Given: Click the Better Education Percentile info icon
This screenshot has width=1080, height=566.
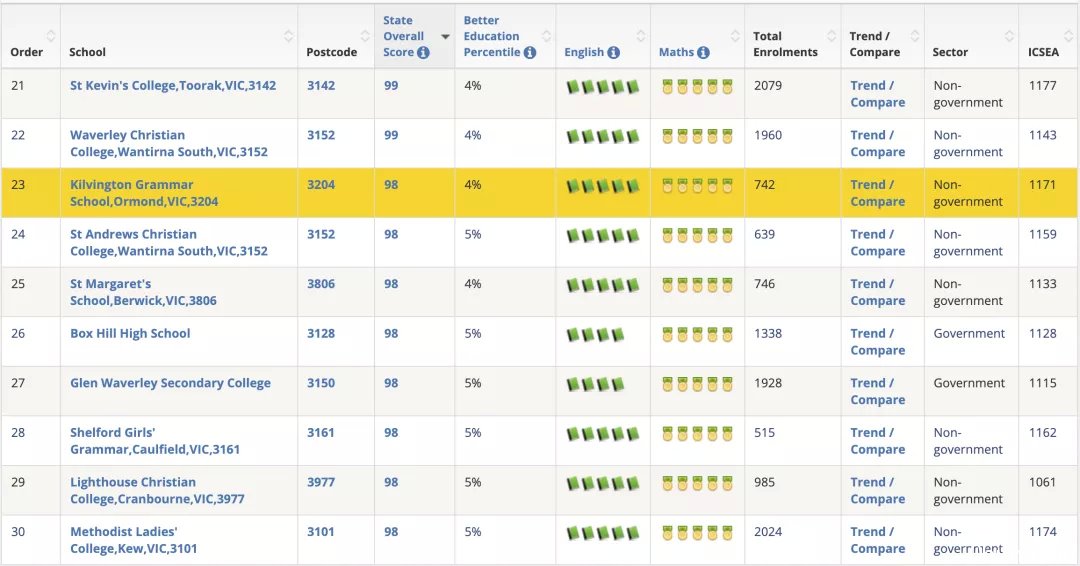Looking at the screenshot, I should 529,52.
